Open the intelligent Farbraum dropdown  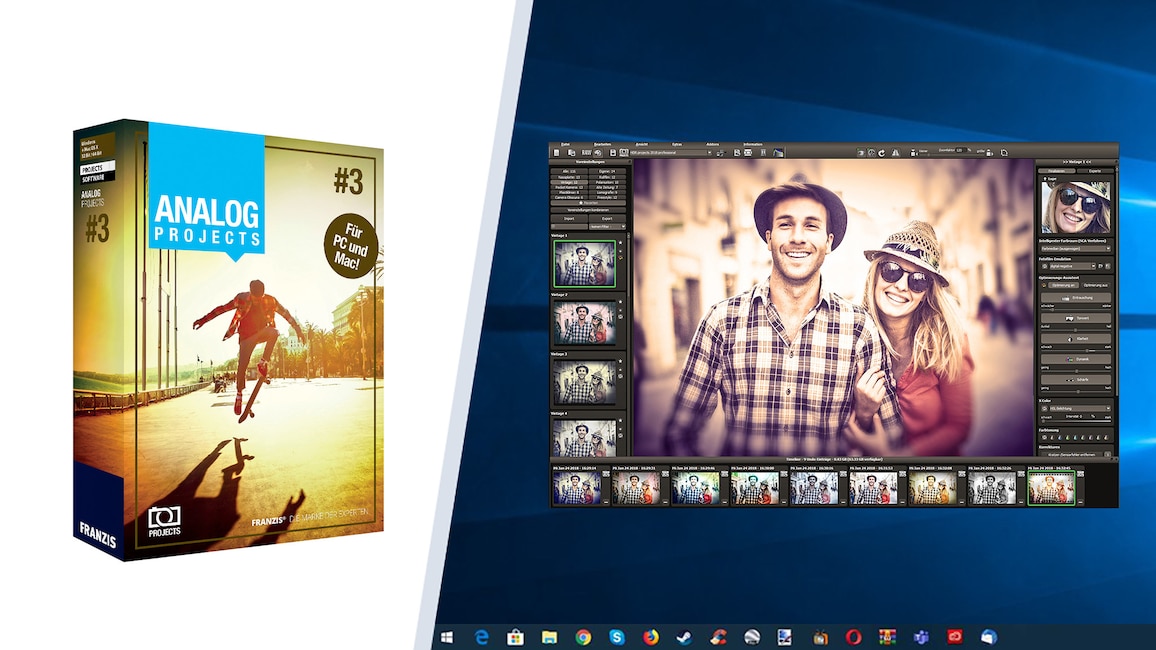1076,248
